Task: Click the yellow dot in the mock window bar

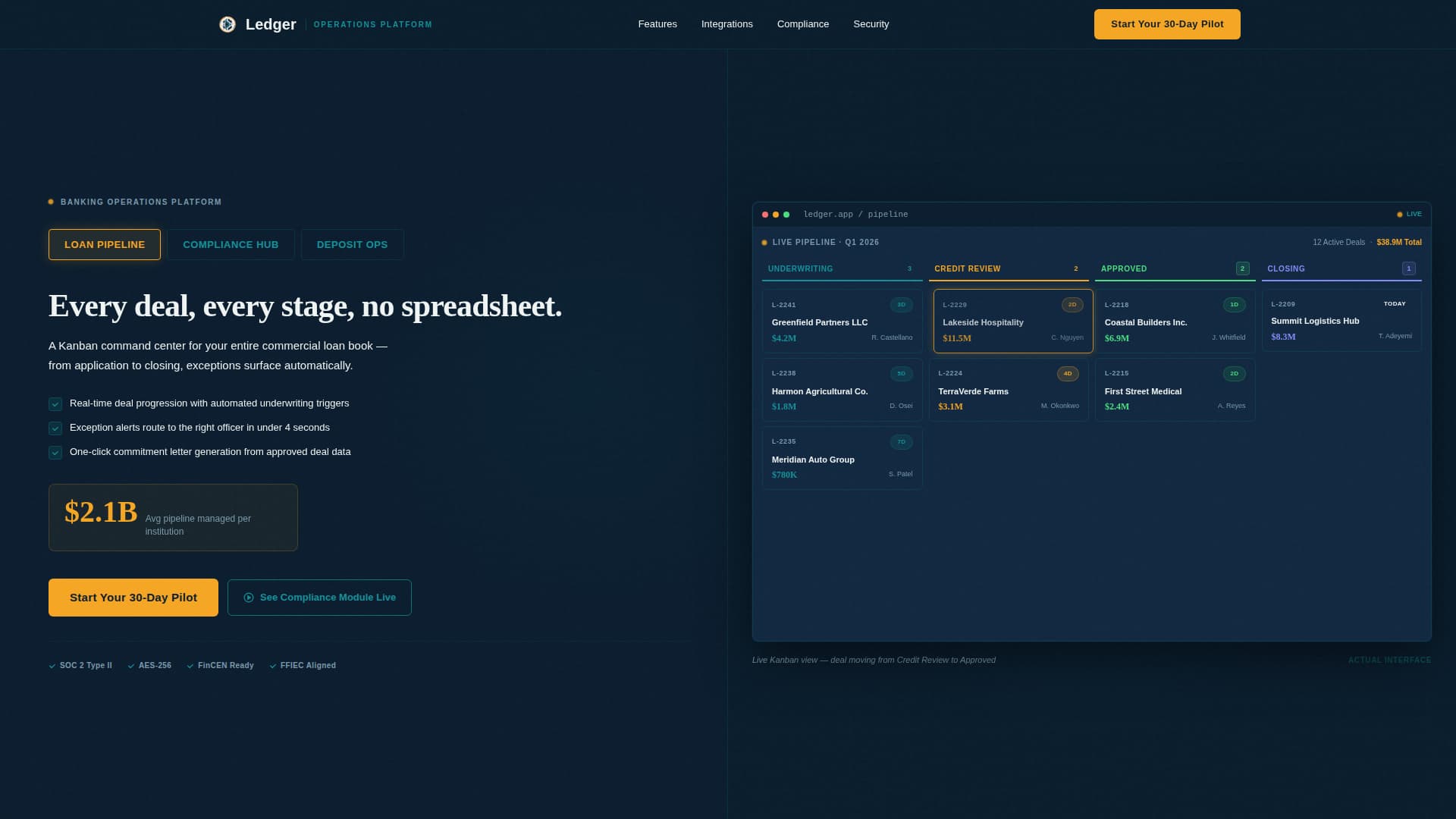Action: (776, 215)
